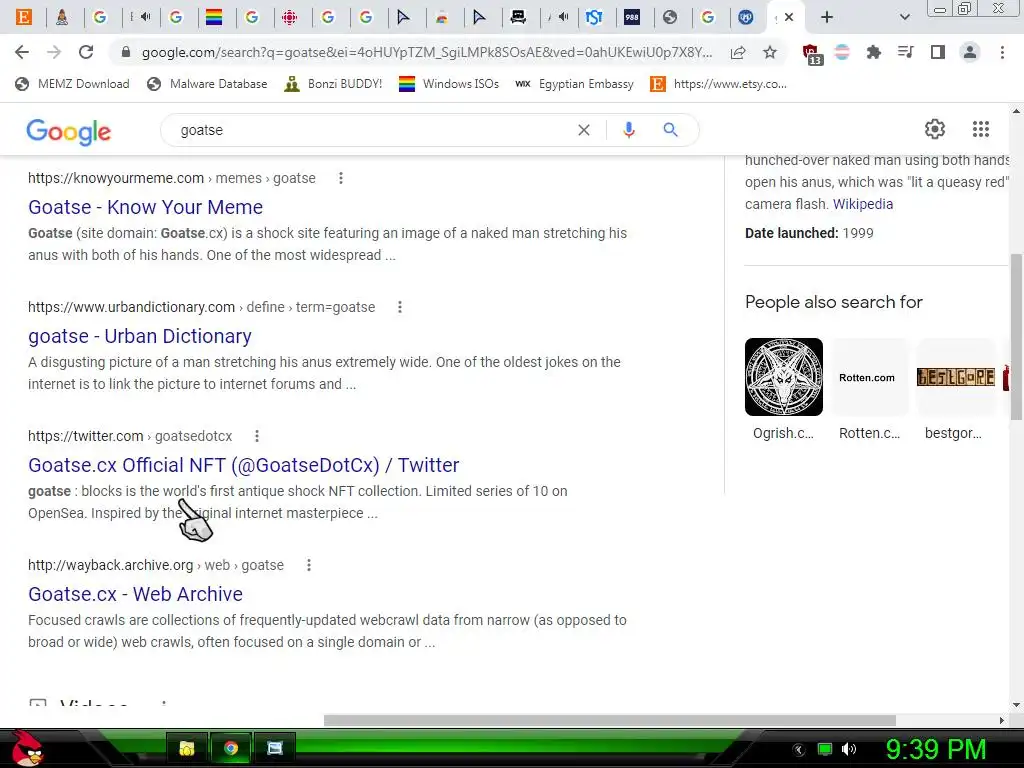
Task: Open the third taskbar app window
Action: pos(275,748)
